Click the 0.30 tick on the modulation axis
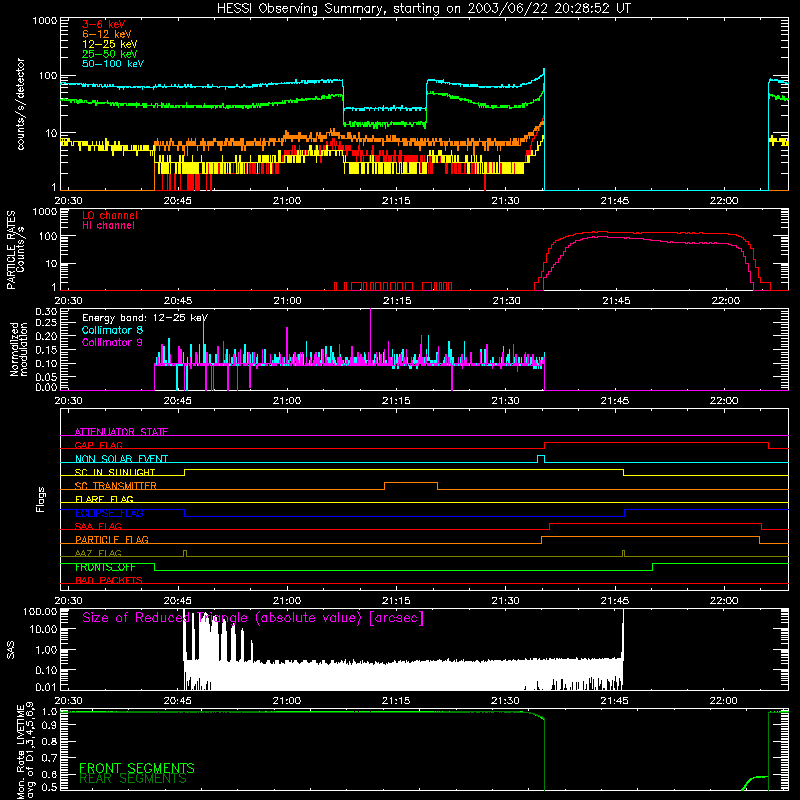This screenshot has height=800, width=800. point(46,311)
